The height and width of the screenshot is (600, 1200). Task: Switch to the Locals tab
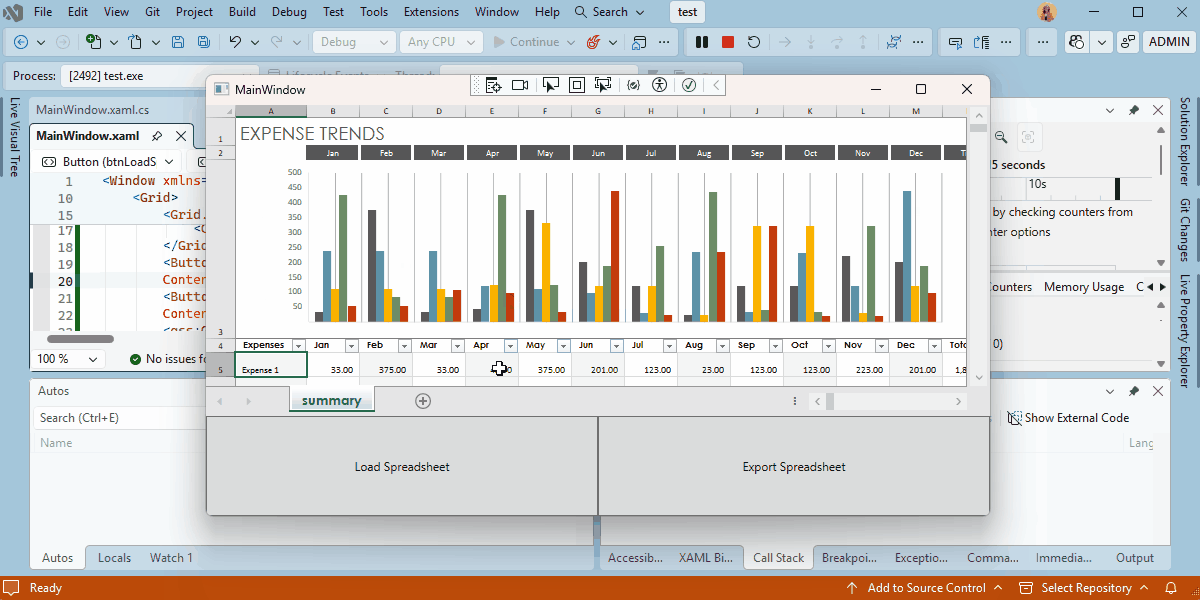point(114,558)
